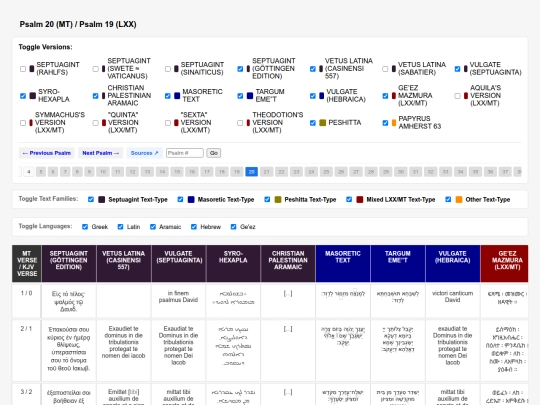Enable Aquila's Version (LXX/MT) checkbox

(457, 96)
